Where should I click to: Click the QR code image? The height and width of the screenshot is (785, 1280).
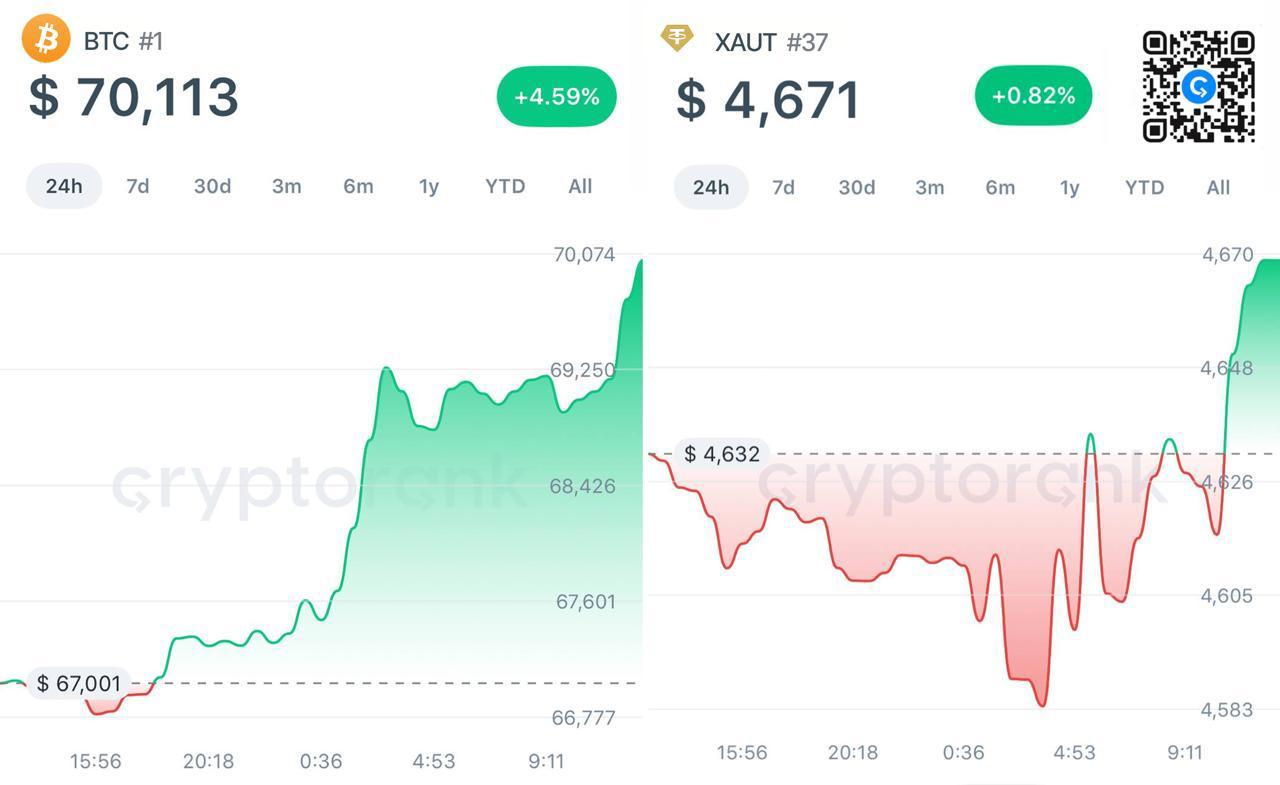1198,86
